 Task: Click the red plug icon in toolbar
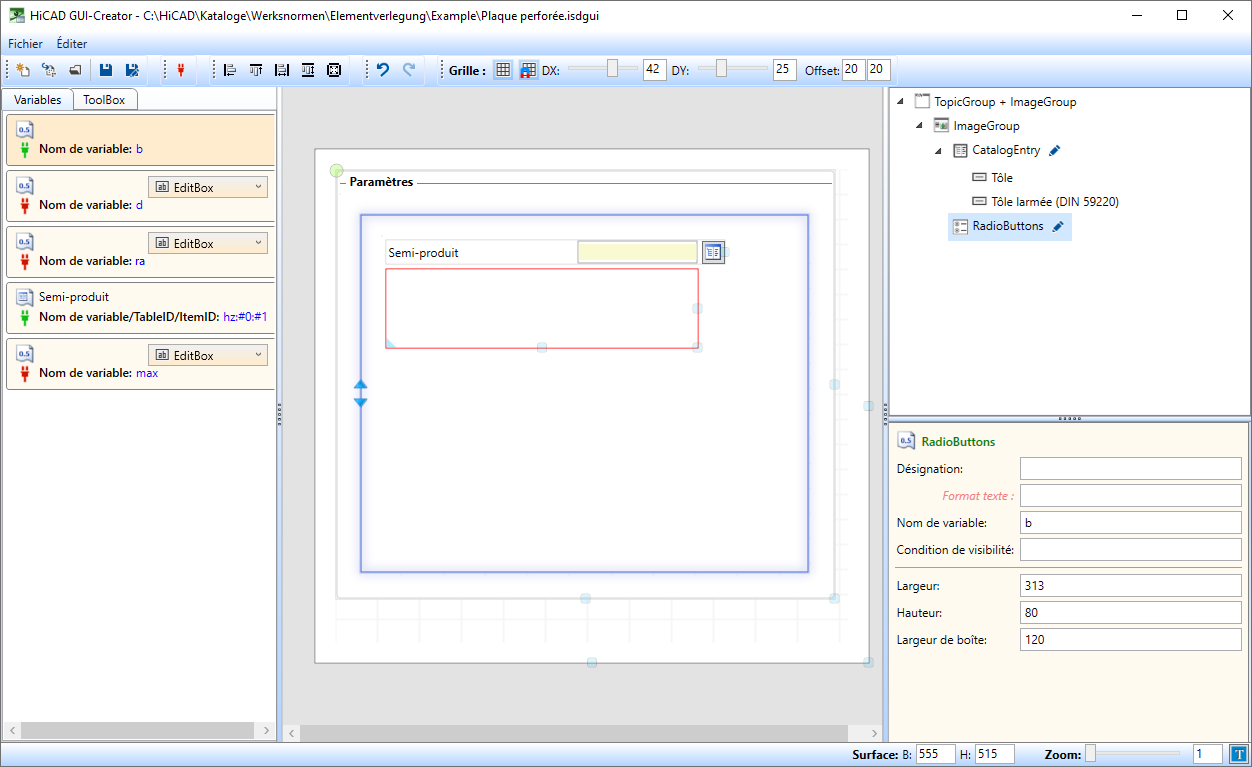(x=181, y=70)
